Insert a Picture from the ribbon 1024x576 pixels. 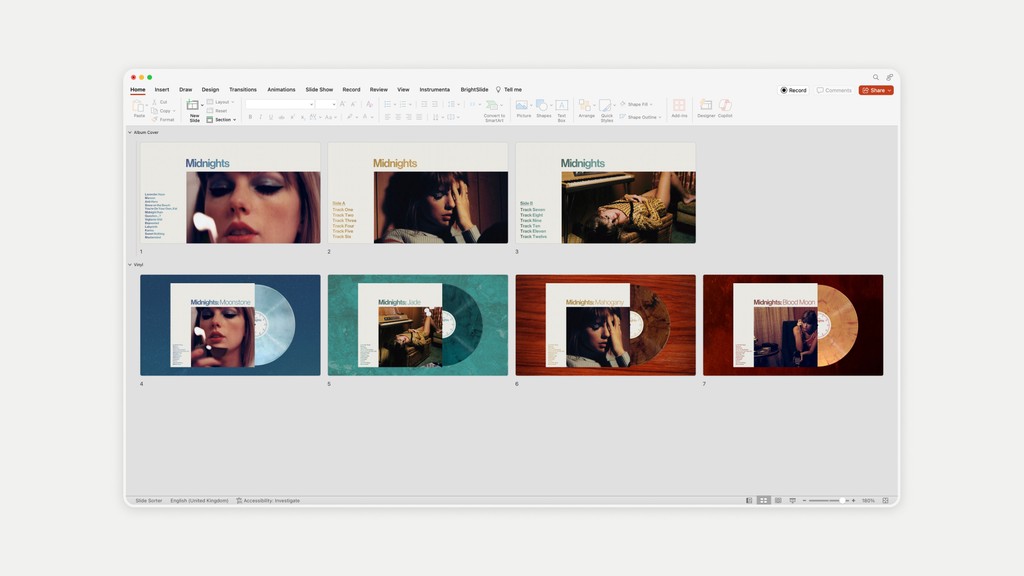(x=522, y=105)
